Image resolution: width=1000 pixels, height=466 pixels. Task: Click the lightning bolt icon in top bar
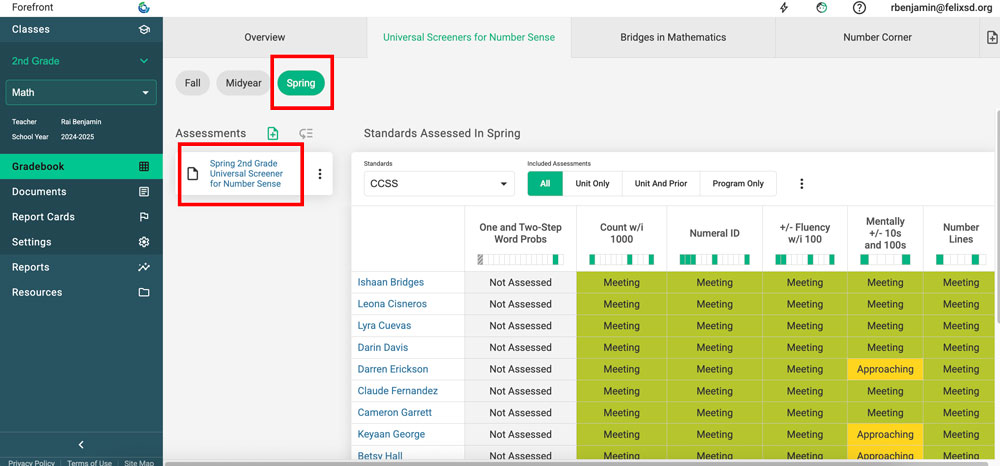784,8
